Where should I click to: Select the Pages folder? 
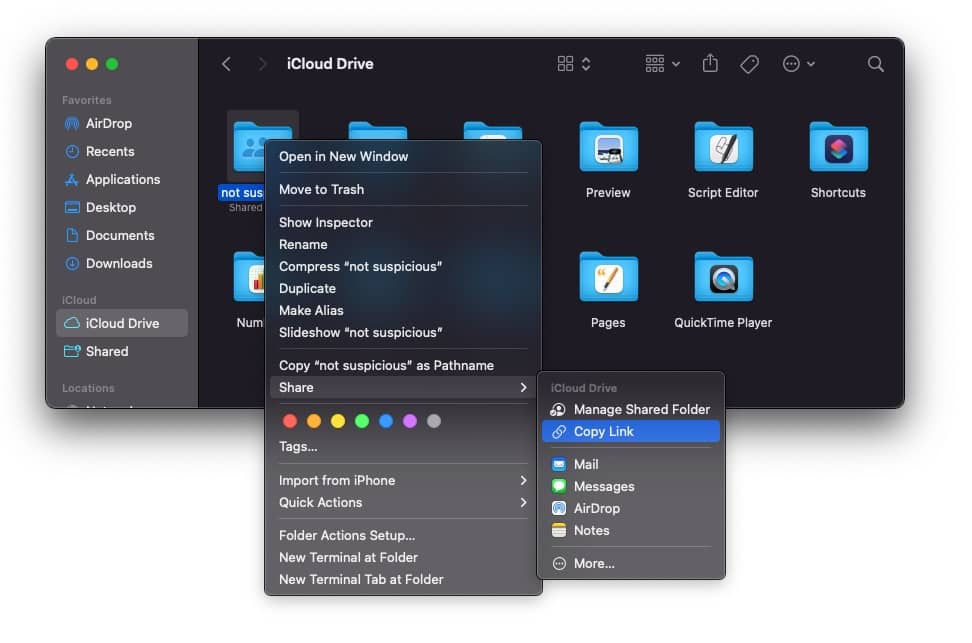pyautogui.click(x=608, y=277)
